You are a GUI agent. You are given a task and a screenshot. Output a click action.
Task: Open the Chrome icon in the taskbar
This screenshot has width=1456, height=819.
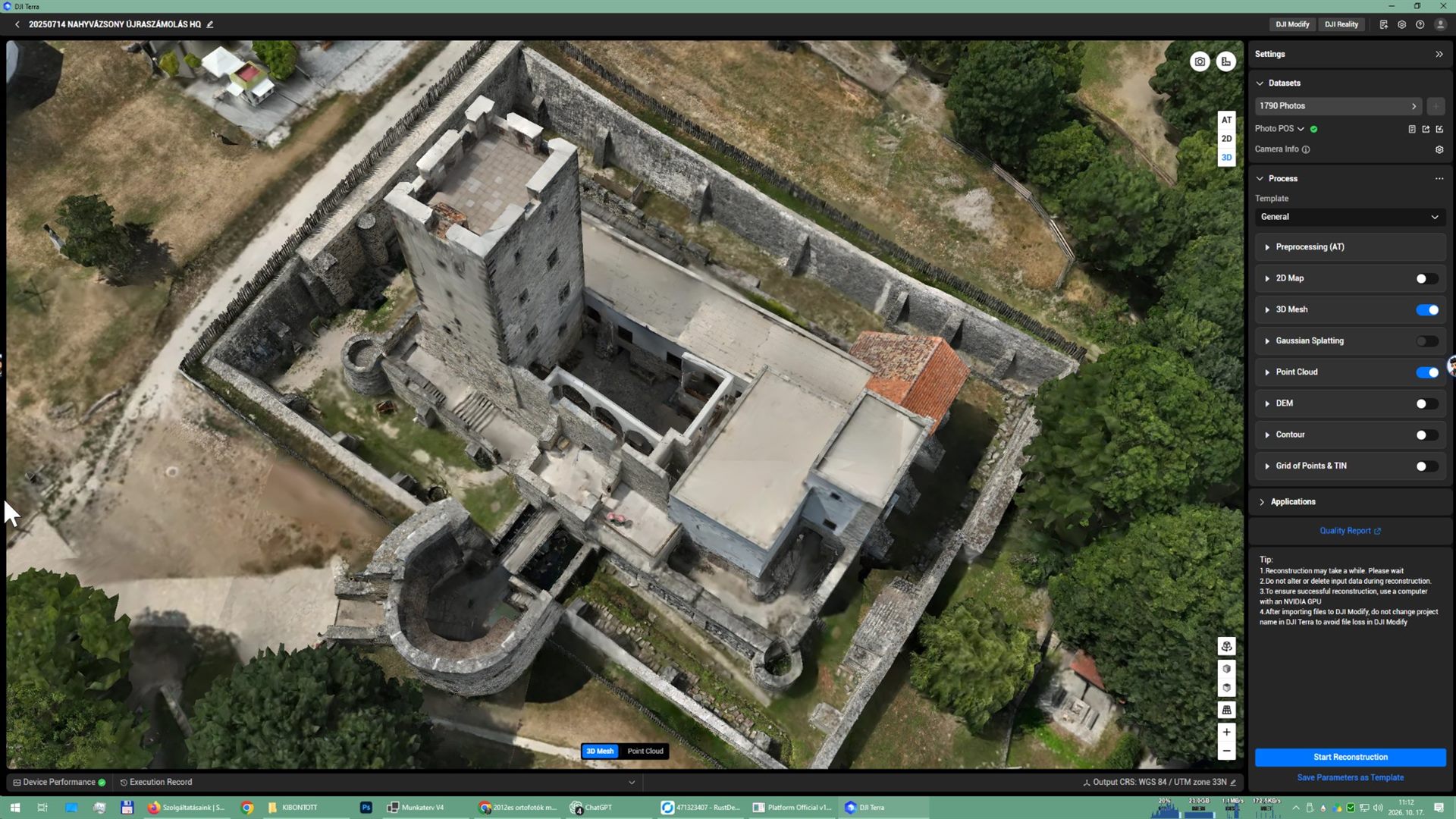click(247, 808)
